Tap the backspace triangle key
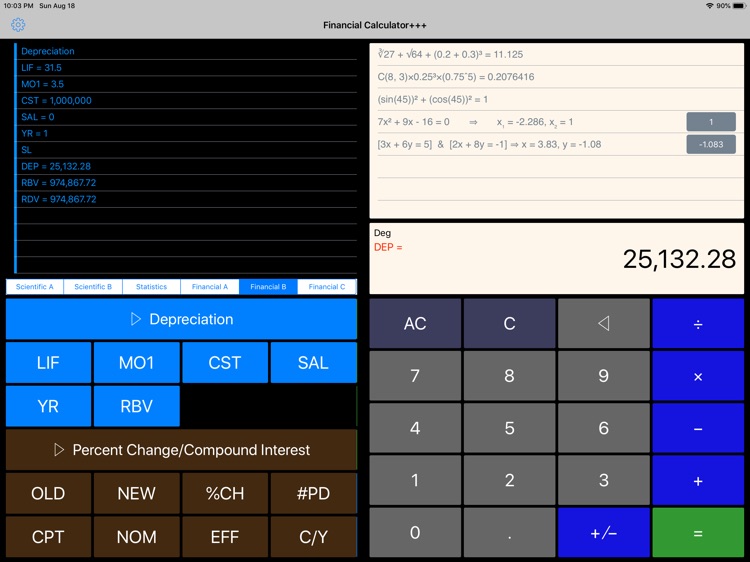750x562 pixels. click(x=604, y=323)
